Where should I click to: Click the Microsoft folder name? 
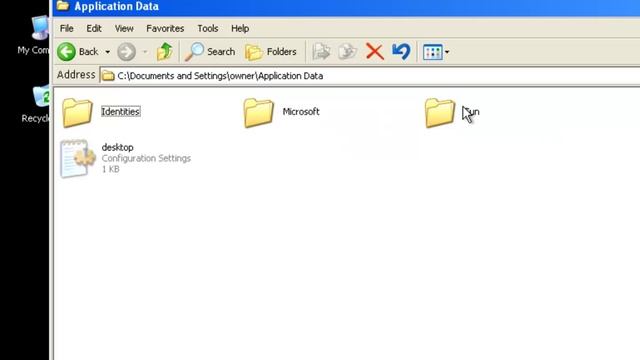[301, 111]
